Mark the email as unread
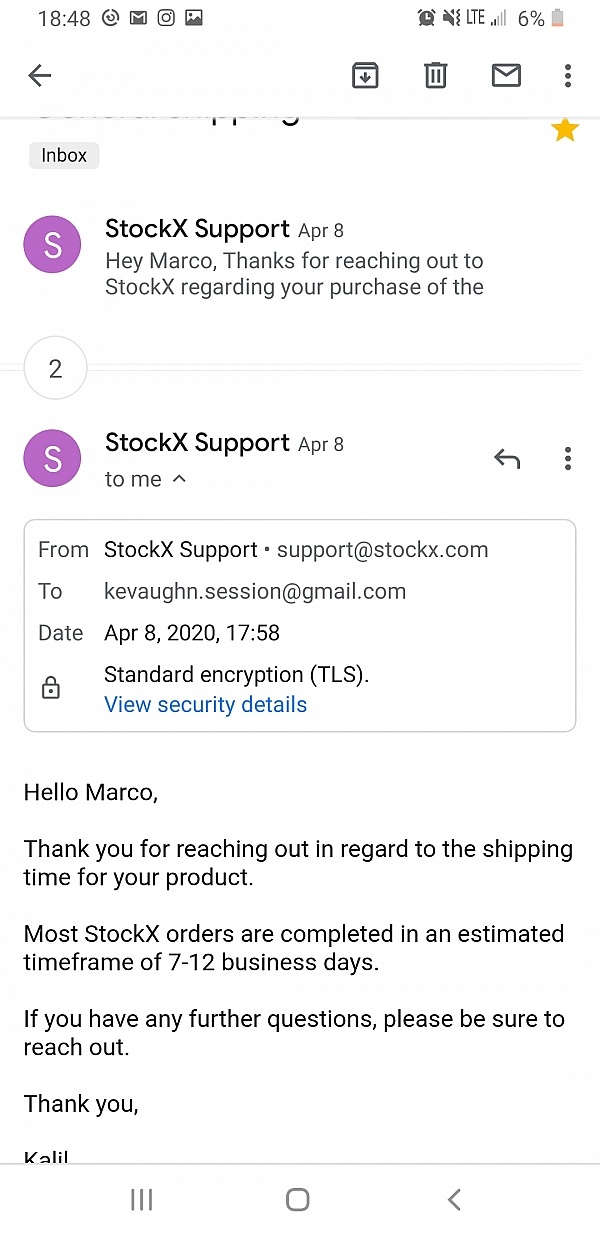The height and width of the screenshot is (1233, 600). pos(506,75)
